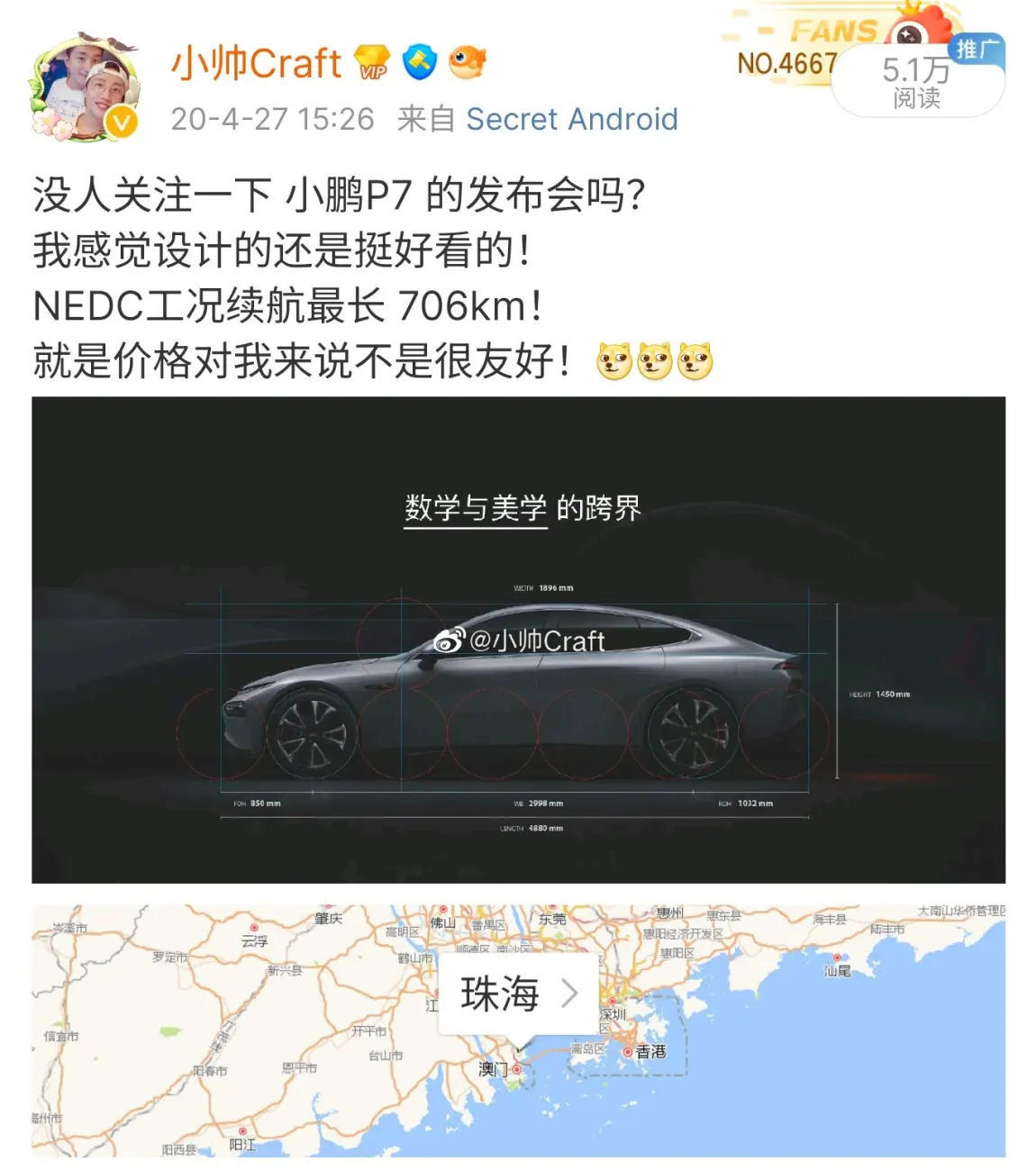Open the 5.1万 阅读 read count
The image size is (1036, 1171).
coord(917,83)
